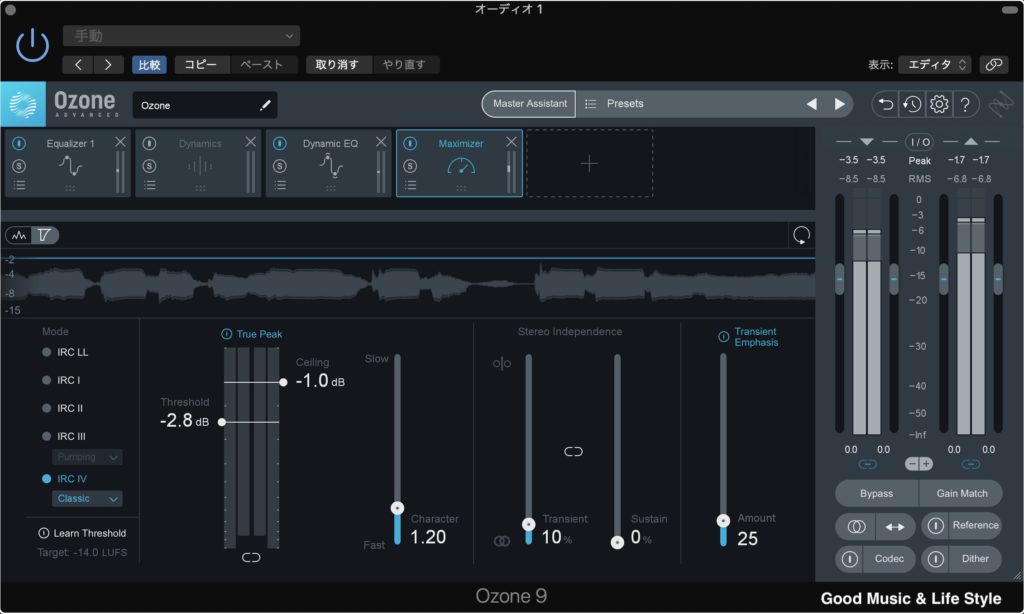This screenshot has height=614, width=1024.
Task: Select IRC II mode
Action: point(63,408)
